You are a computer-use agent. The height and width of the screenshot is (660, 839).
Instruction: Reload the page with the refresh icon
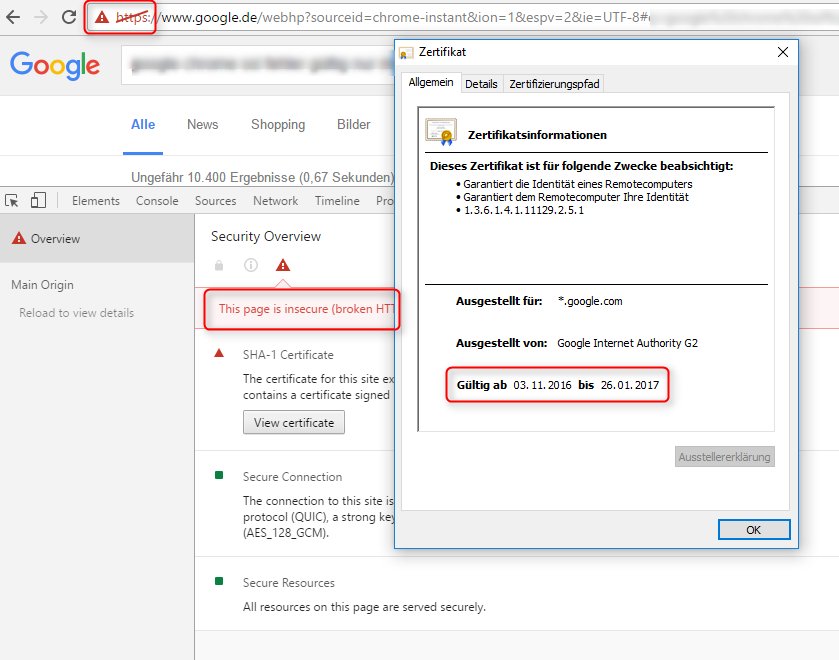[68, 17]
